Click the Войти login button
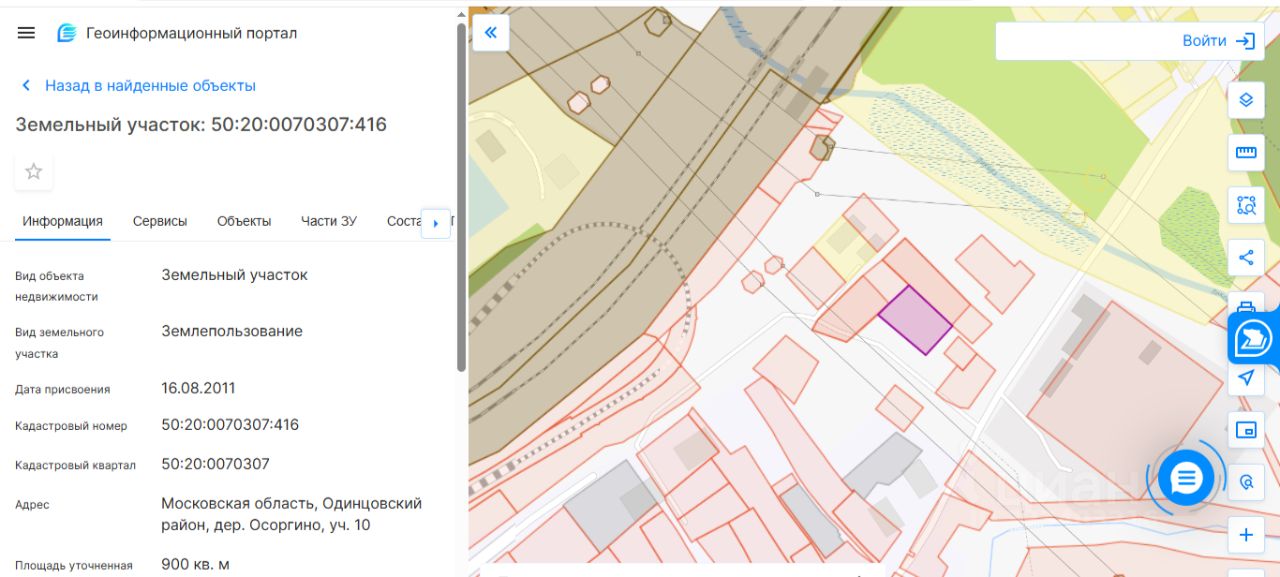Viewport: 1280px width, 577px height. [1217, 41]
